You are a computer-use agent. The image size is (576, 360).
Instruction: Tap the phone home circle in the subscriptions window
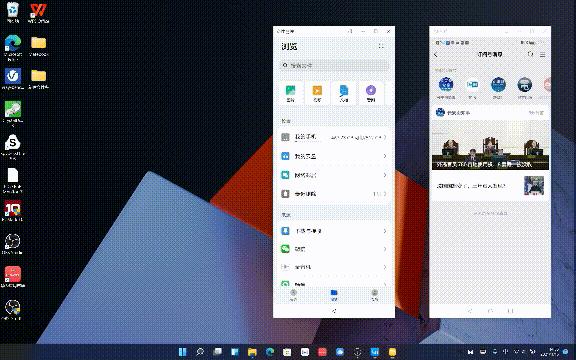pos(490,311)
